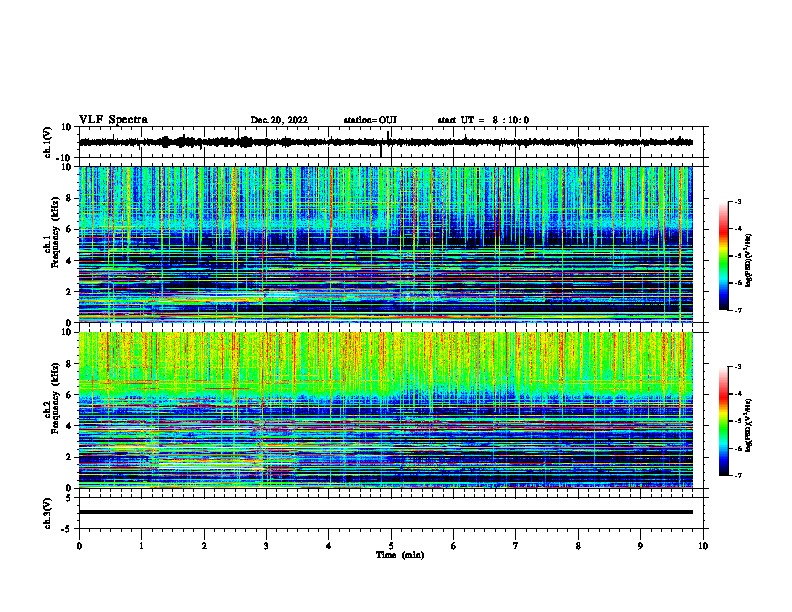This screenshot has height=612, width=792.
Task: Click the "6" kHz tick on ch.1 frequency axis
Action: point(69,229)
